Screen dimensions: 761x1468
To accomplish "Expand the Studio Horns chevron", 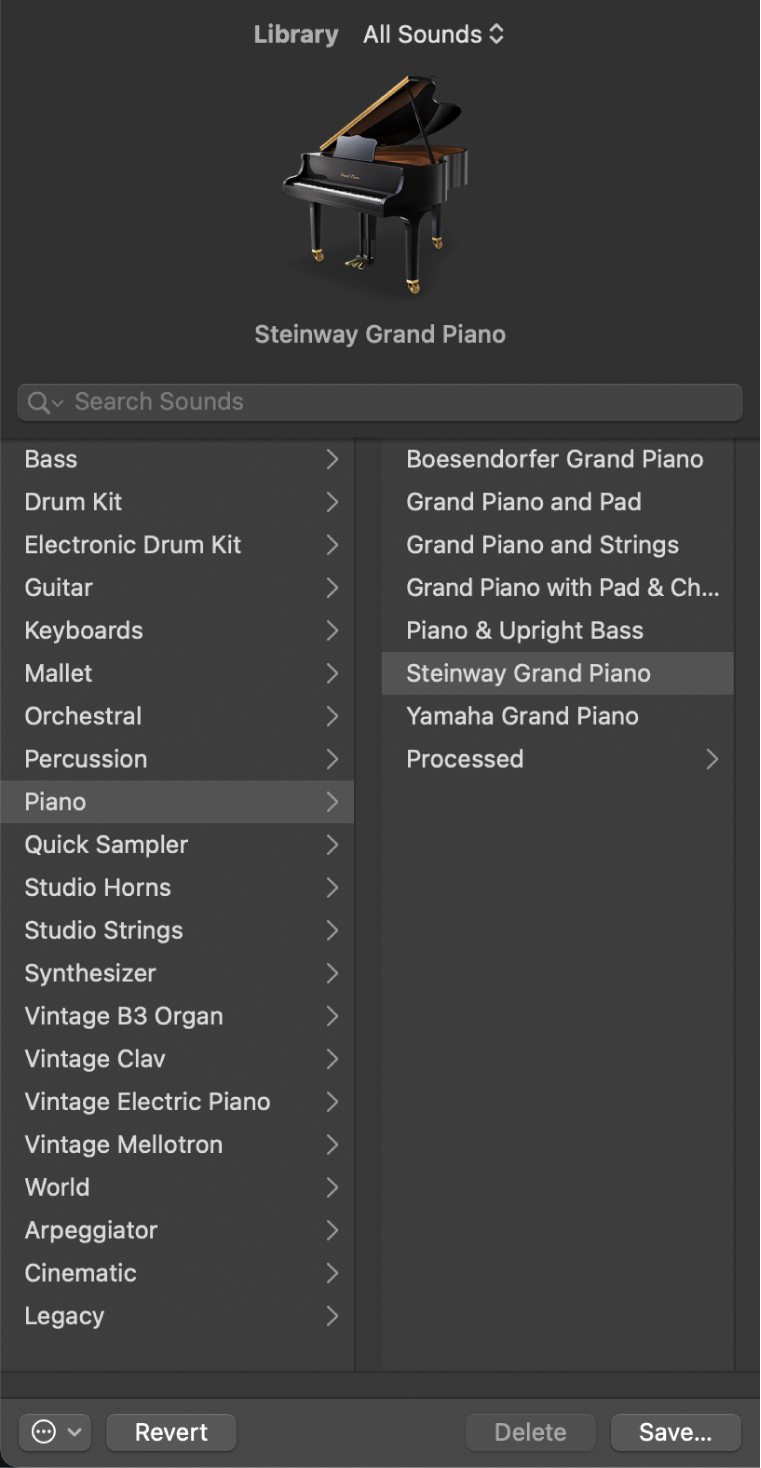I will click(332, 888).
